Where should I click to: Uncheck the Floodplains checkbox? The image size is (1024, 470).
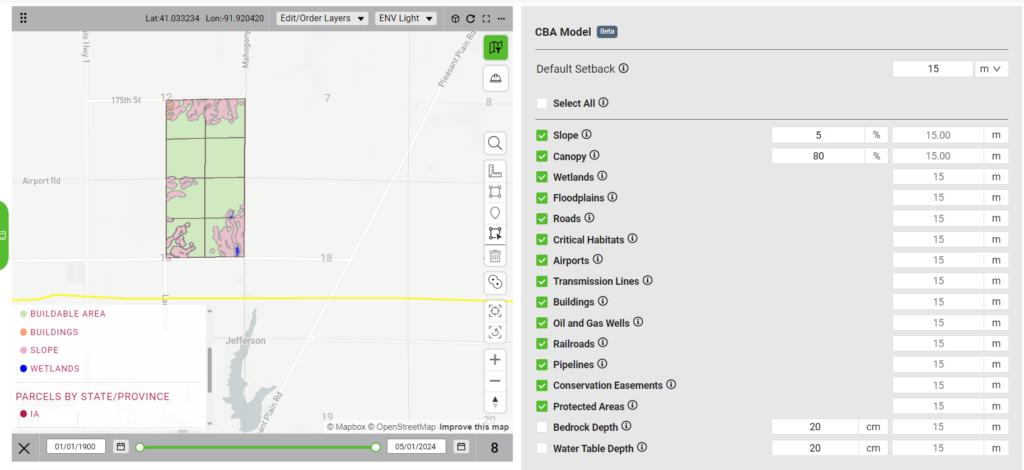[541, 197]
